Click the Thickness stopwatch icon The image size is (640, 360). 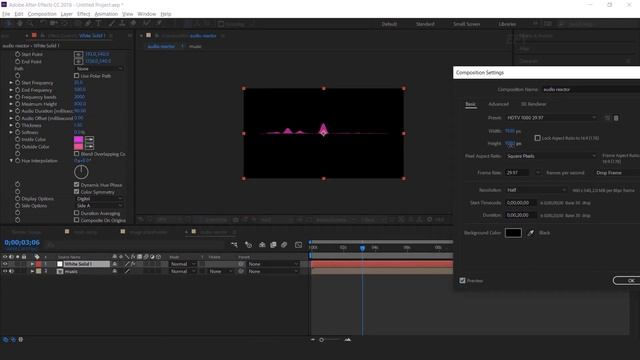[18, 125]
